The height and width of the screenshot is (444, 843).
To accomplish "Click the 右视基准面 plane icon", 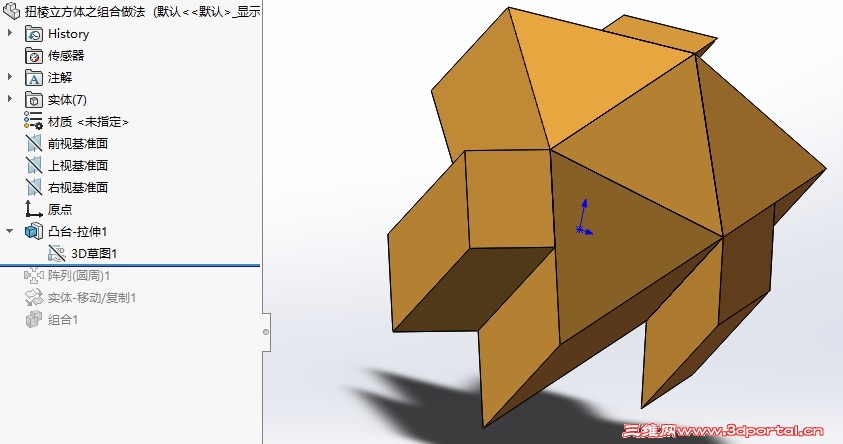I will [x=33, y=187].
